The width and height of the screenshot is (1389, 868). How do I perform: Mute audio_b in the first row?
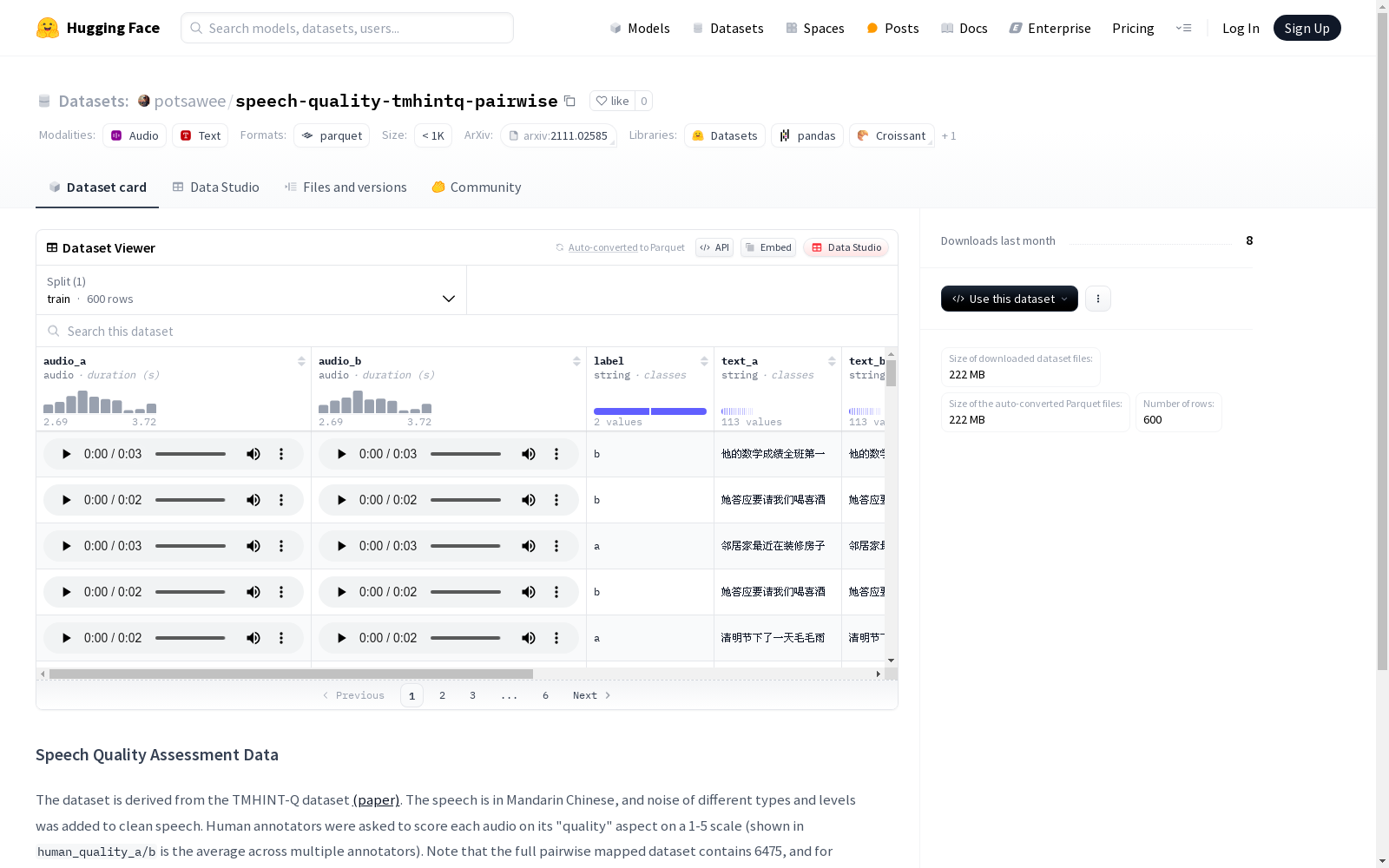pos(529,454)
